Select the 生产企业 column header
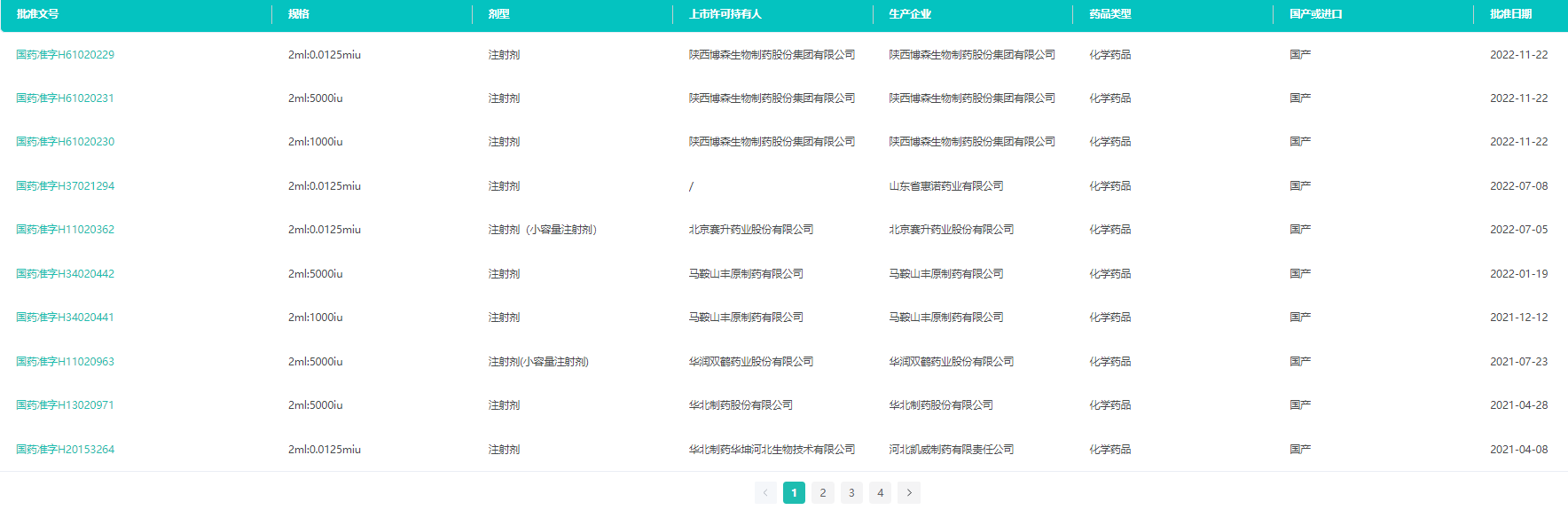 910,14
